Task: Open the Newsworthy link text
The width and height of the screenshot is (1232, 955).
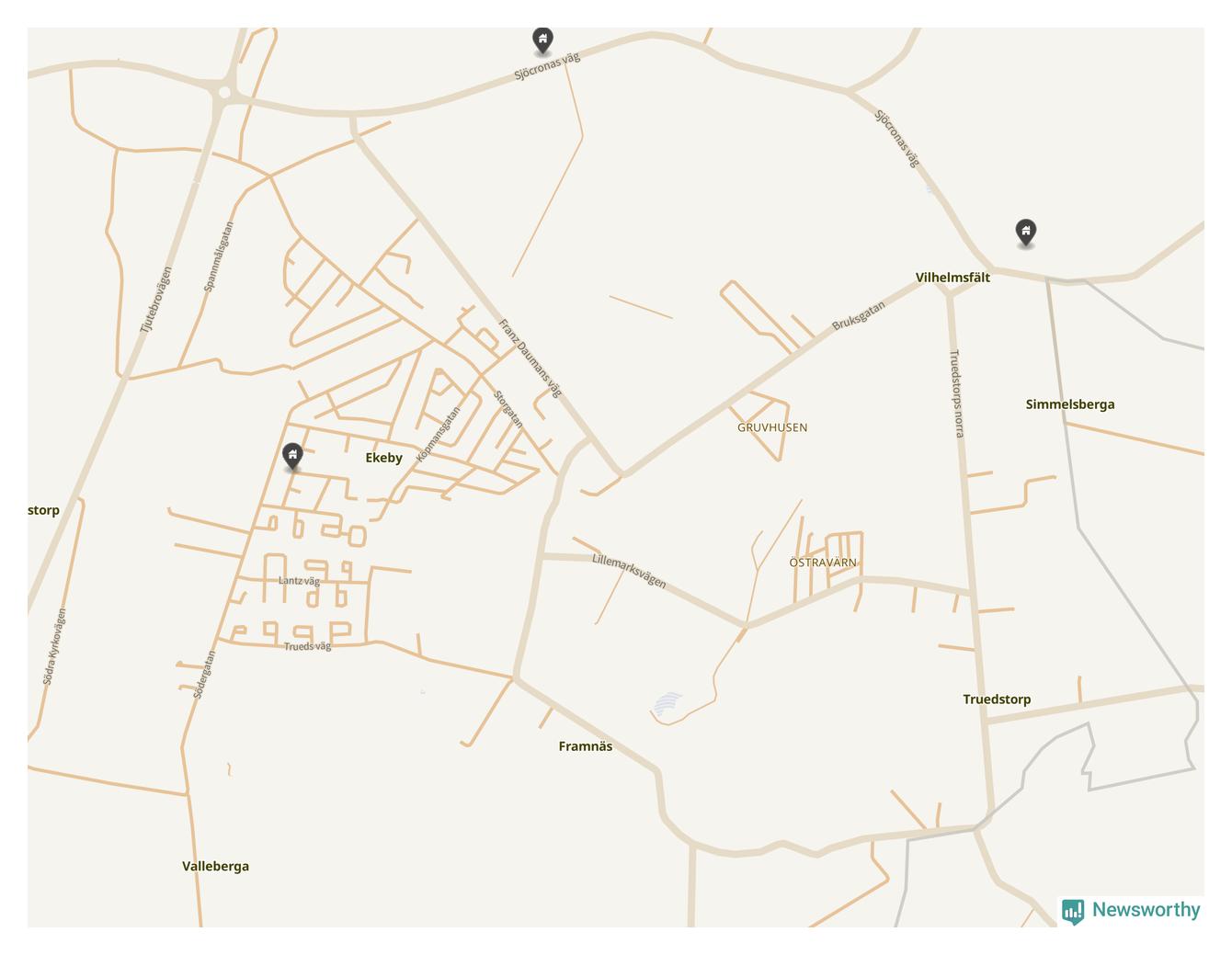Action: point(1146,910)
